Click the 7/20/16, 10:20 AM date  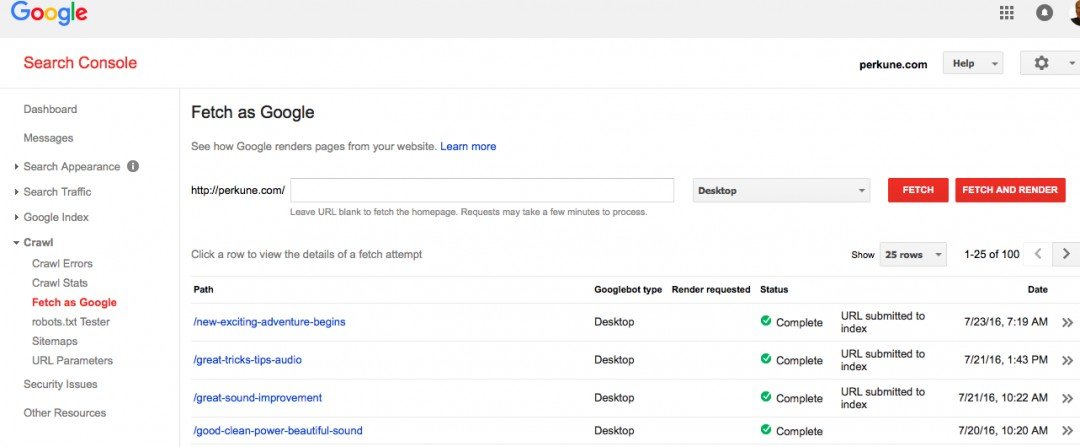[1003, 430]
